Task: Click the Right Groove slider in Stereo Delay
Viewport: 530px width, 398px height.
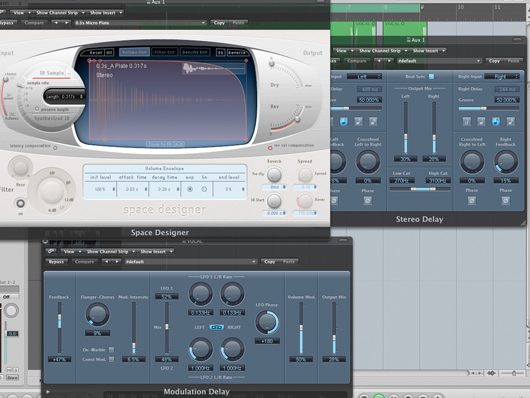Action: tap(488, 108)
